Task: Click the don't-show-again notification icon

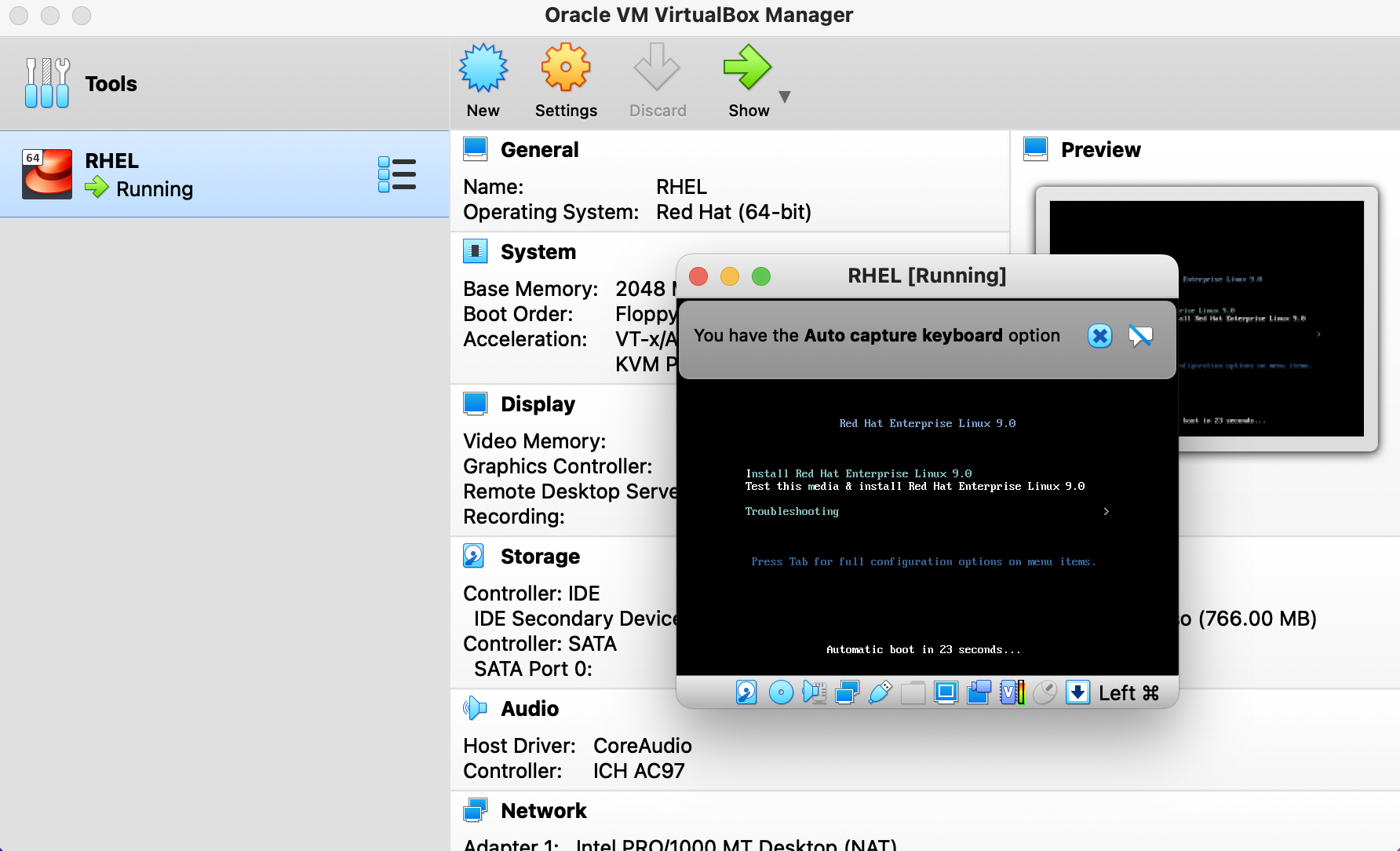Action: [x=1140, y=336]
